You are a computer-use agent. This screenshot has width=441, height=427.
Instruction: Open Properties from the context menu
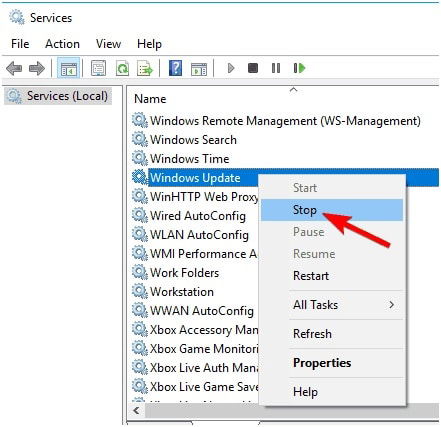332,363
